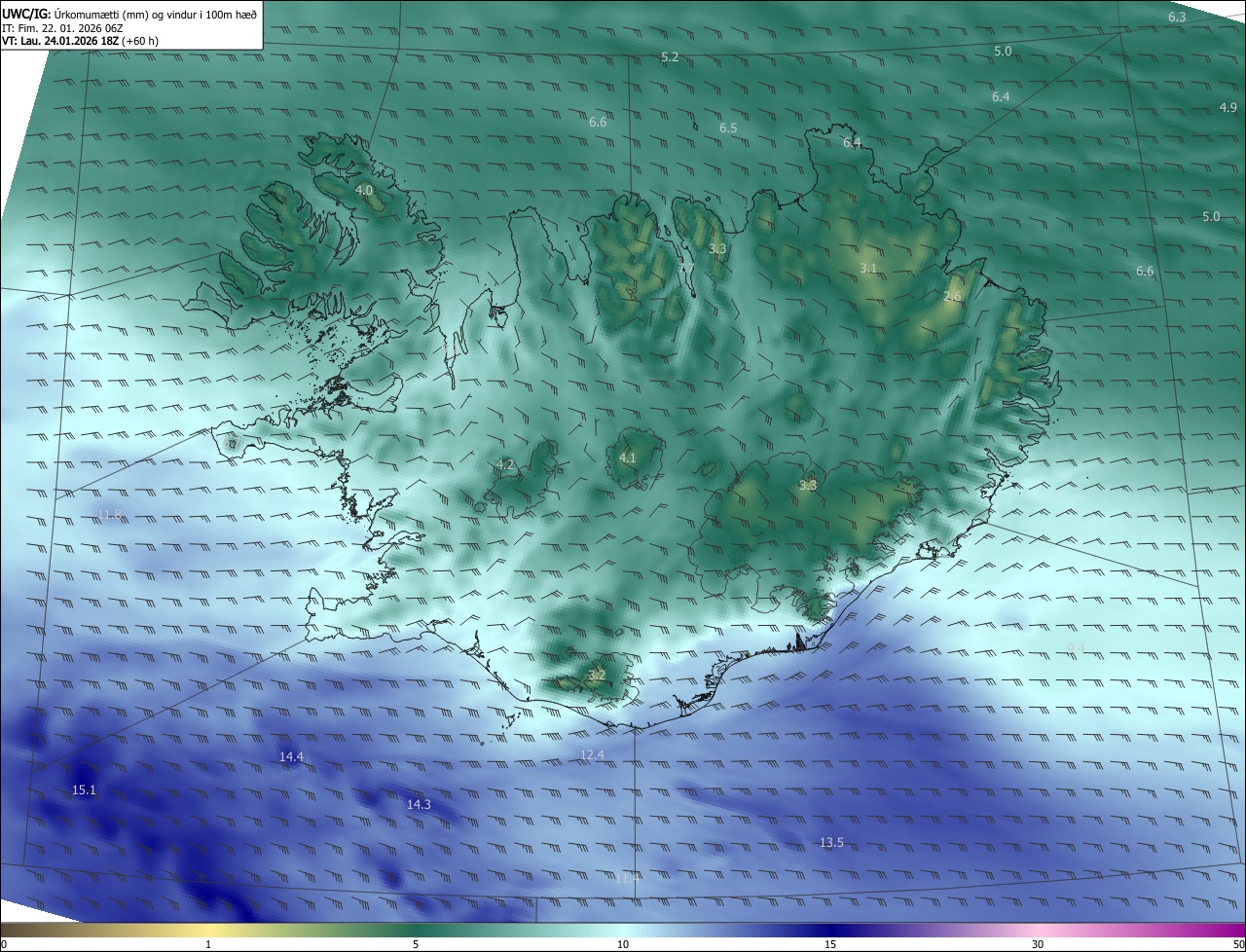1246x952 pixels.
Task: Click the 2.6 value label
Action: 952,297
